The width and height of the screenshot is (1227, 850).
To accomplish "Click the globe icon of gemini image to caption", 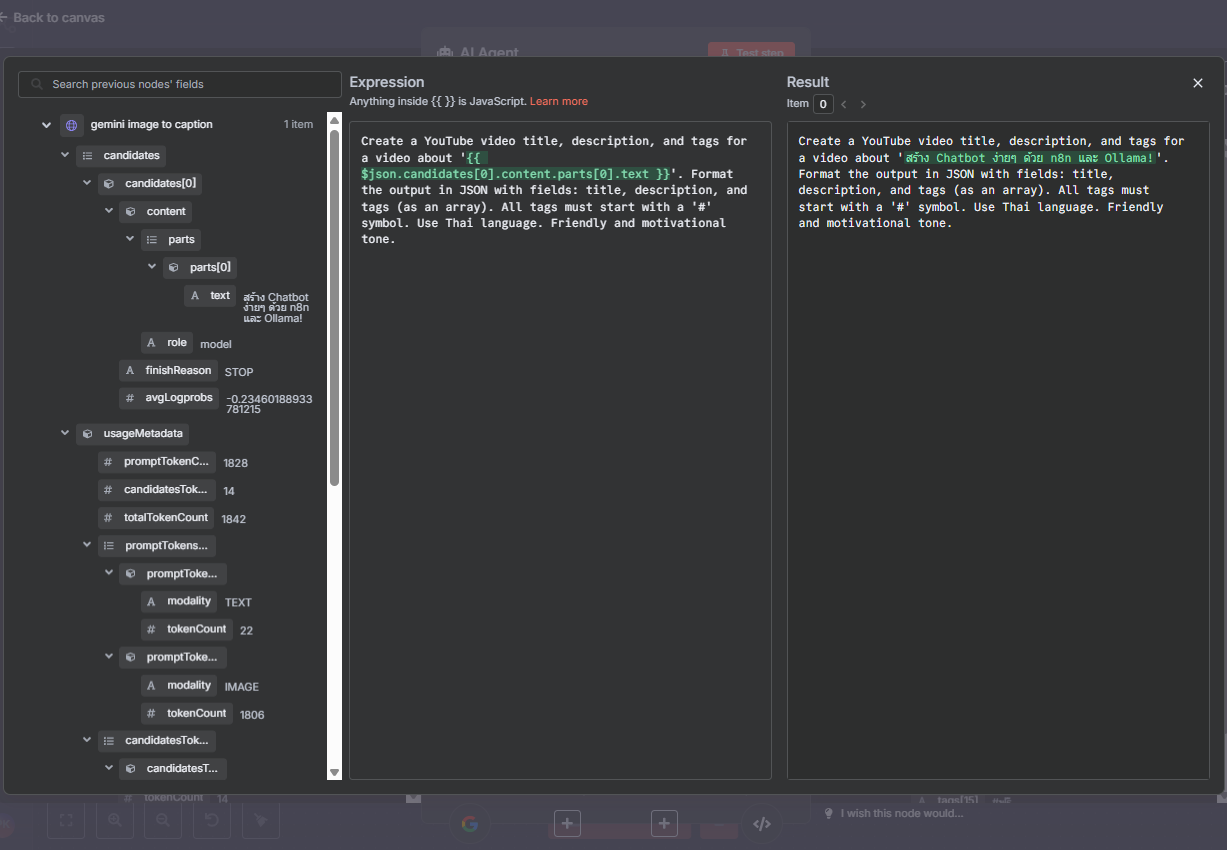I will tap(70, 125).
